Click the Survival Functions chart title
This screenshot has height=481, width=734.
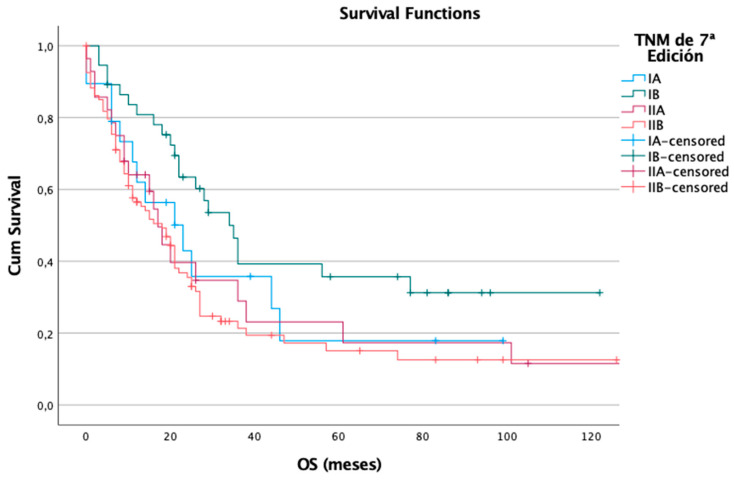(x=410, y=13)
